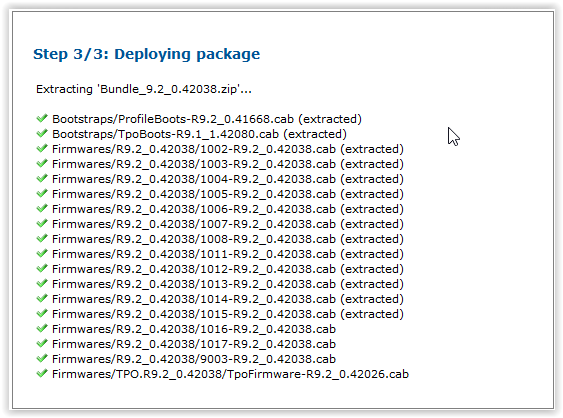Select the 1002-R9.2_0.42038.cab (extracted) line
This screenshot has height=418, width=563.
228,149
